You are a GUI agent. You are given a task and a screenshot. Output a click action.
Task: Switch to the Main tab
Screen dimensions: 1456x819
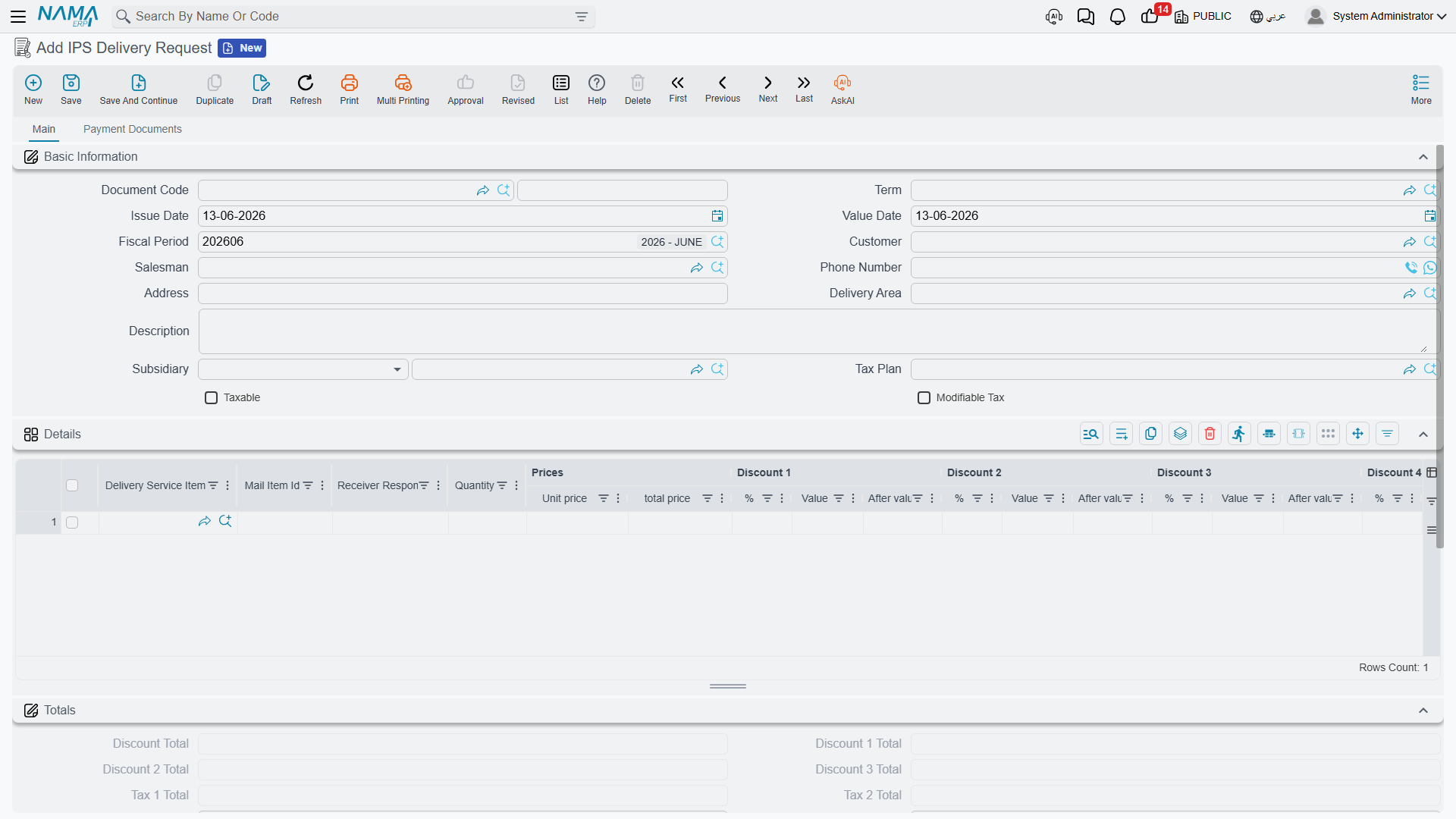(x=44, y=129)
